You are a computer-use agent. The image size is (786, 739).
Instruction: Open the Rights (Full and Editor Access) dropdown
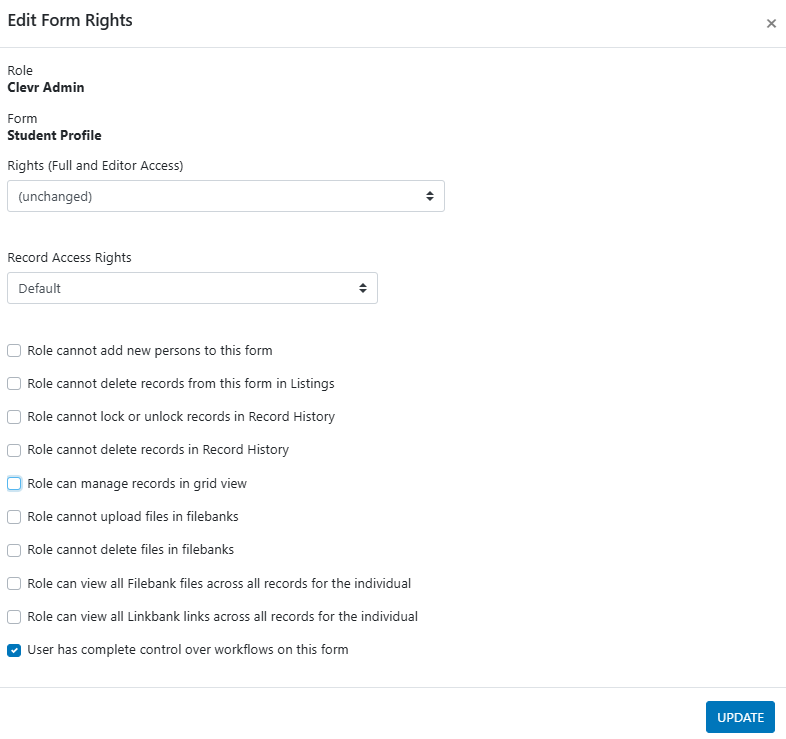pyautogui.click(x=225, y=197)
